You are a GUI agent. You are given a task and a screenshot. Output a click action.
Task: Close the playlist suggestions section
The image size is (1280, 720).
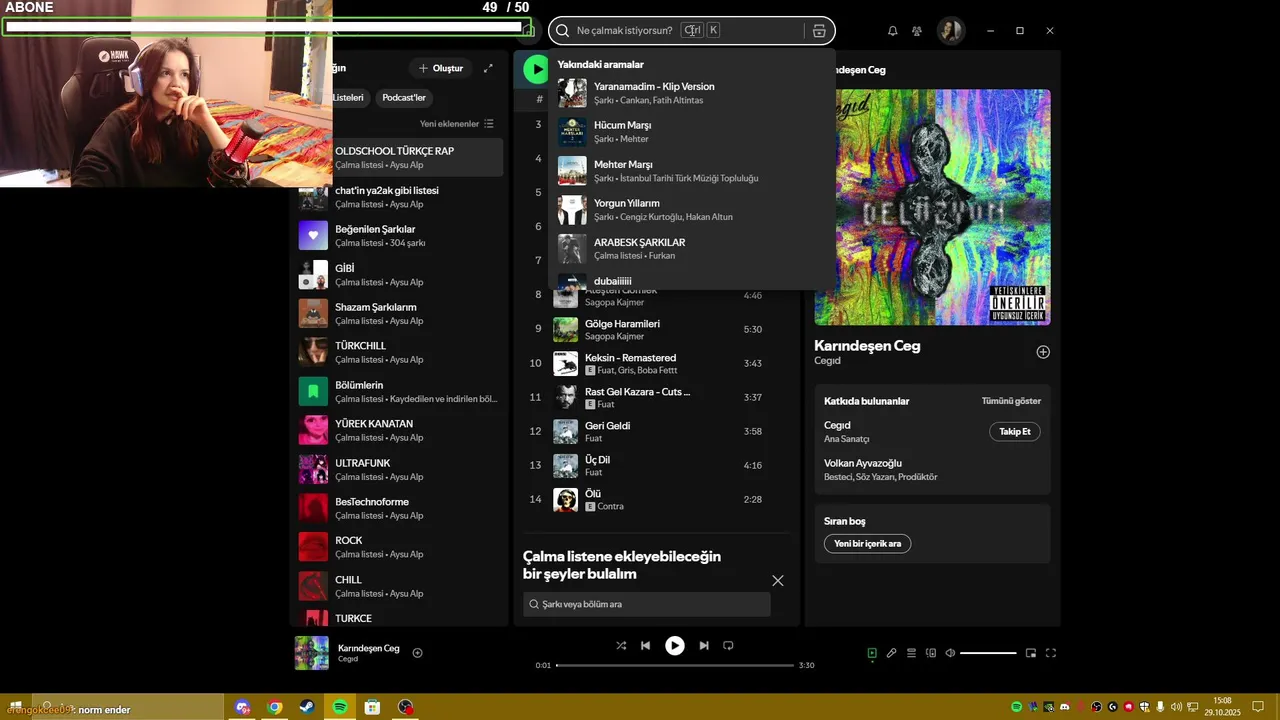point(778,581)
